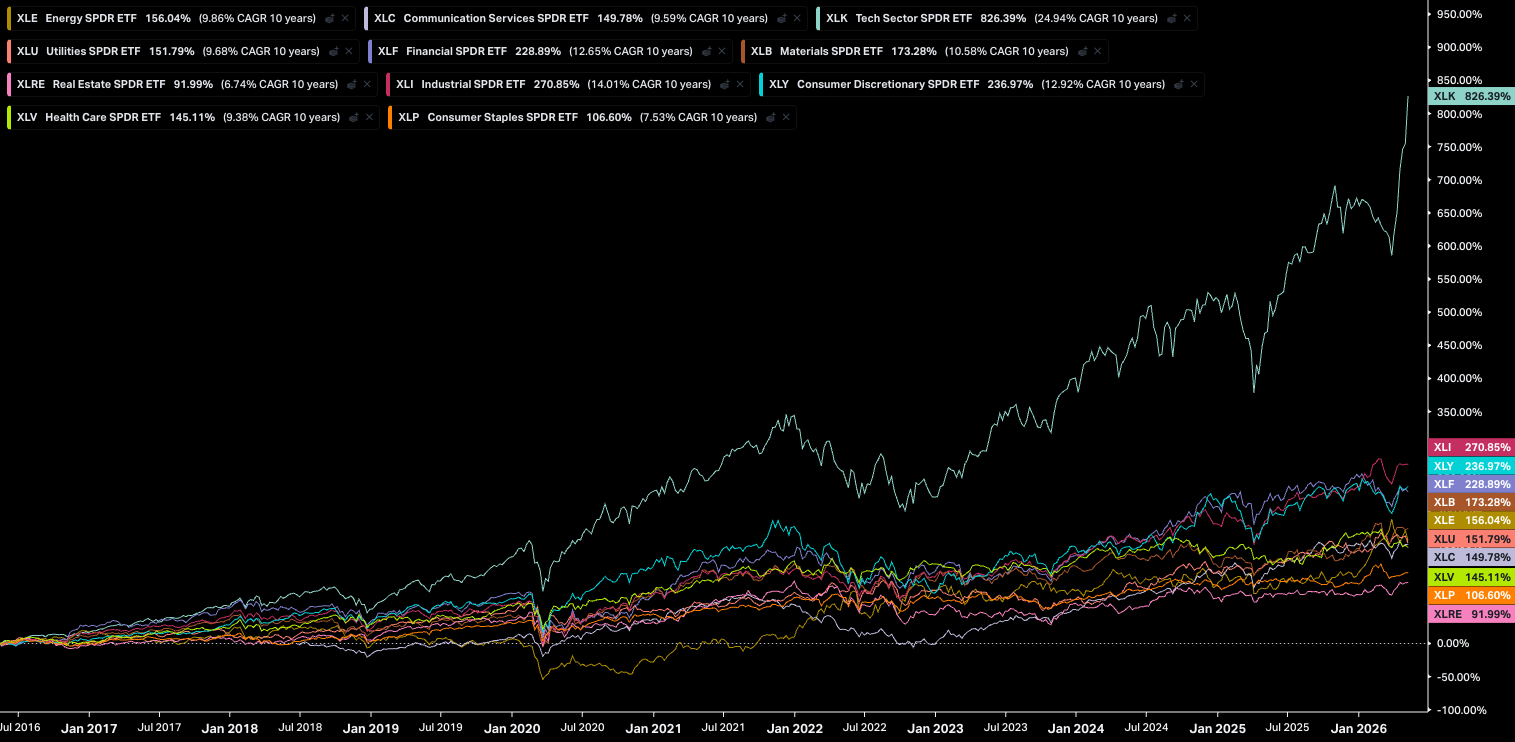Click 'Jan 2026' on the time axis
The height and width of the screenshot is (742, 1515).
pyautogui.click(x=1359, y=728)
